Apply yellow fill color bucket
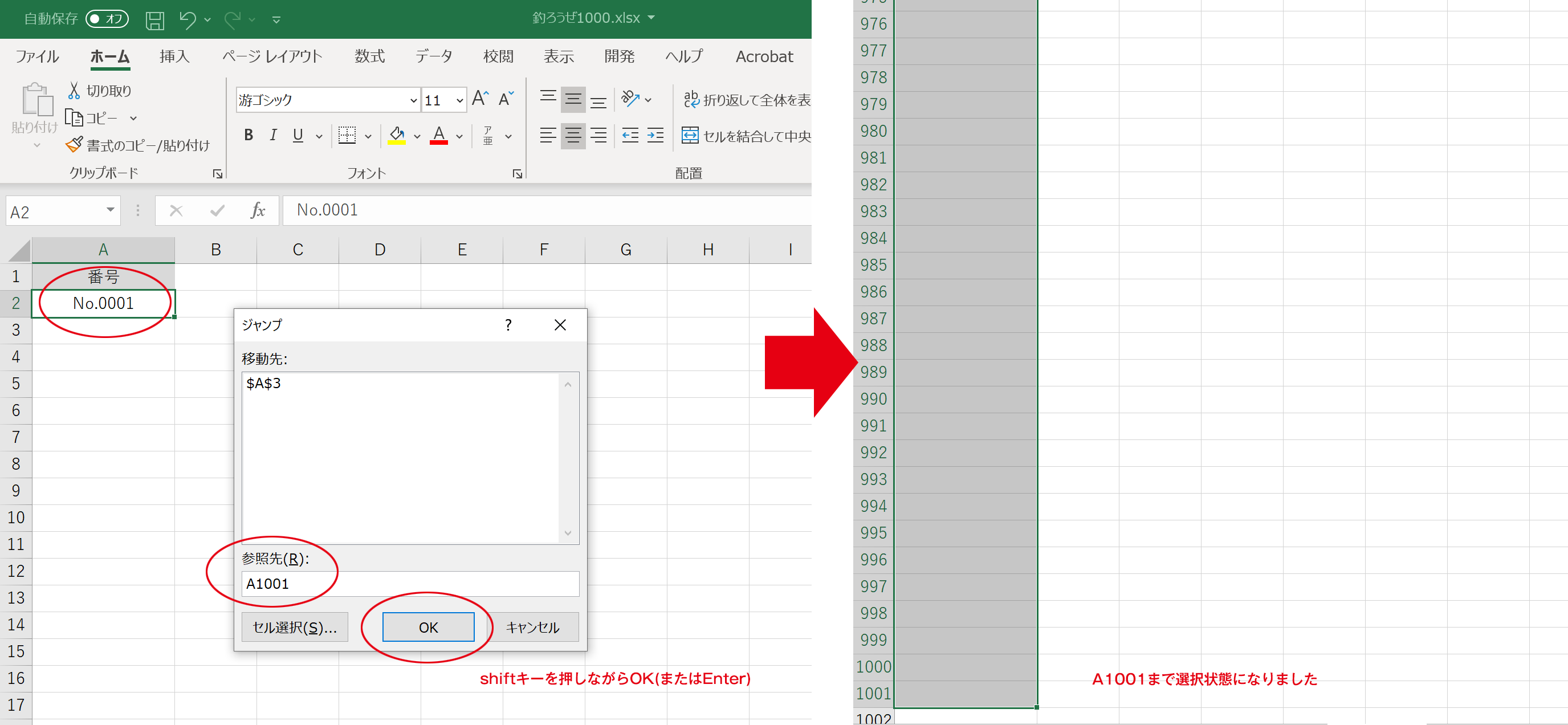Image resolution: width=1568 pixels, height=725 pixels. (397, 135)
